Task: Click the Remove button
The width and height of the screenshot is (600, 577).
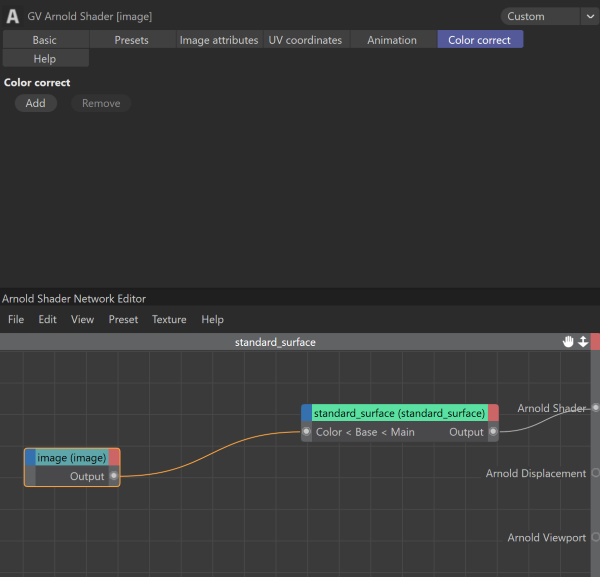Action: tap(101, 103)
